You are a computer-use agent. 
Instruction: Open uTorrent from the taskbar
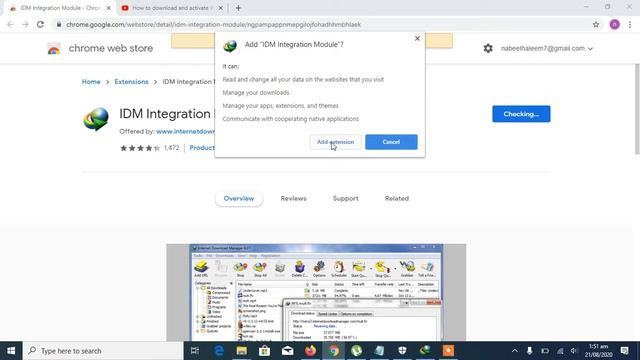click(356, 351)
